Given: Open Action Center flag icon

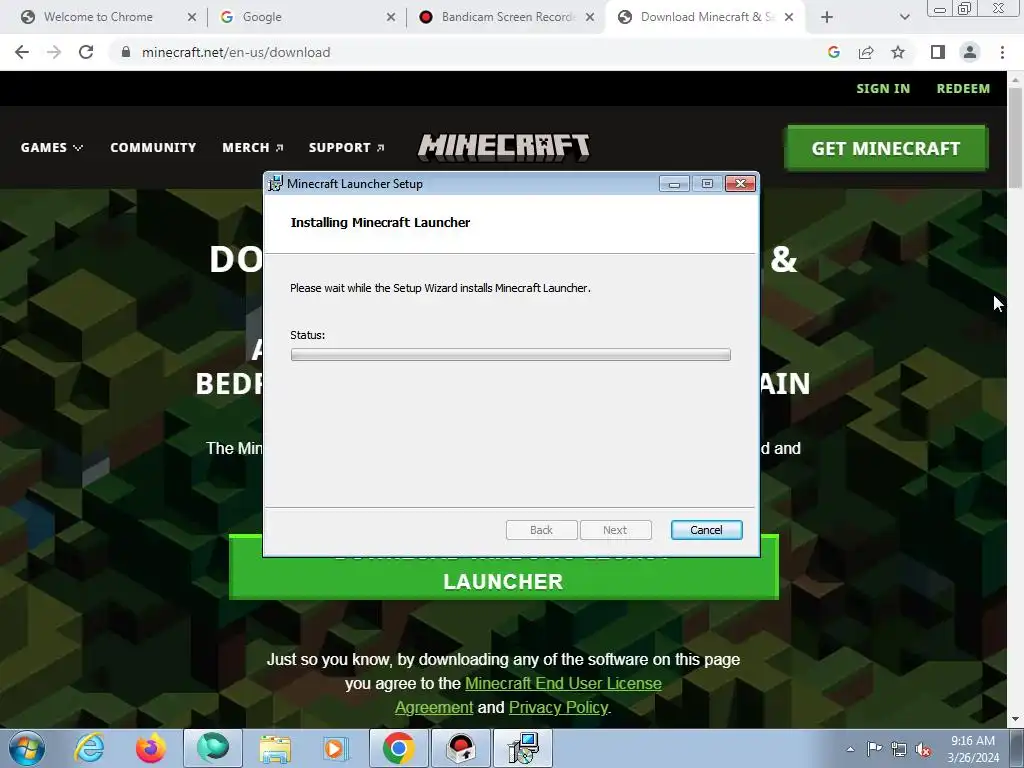Looking at the screenshot, I should pyautogui.click(x=874, y=749).
